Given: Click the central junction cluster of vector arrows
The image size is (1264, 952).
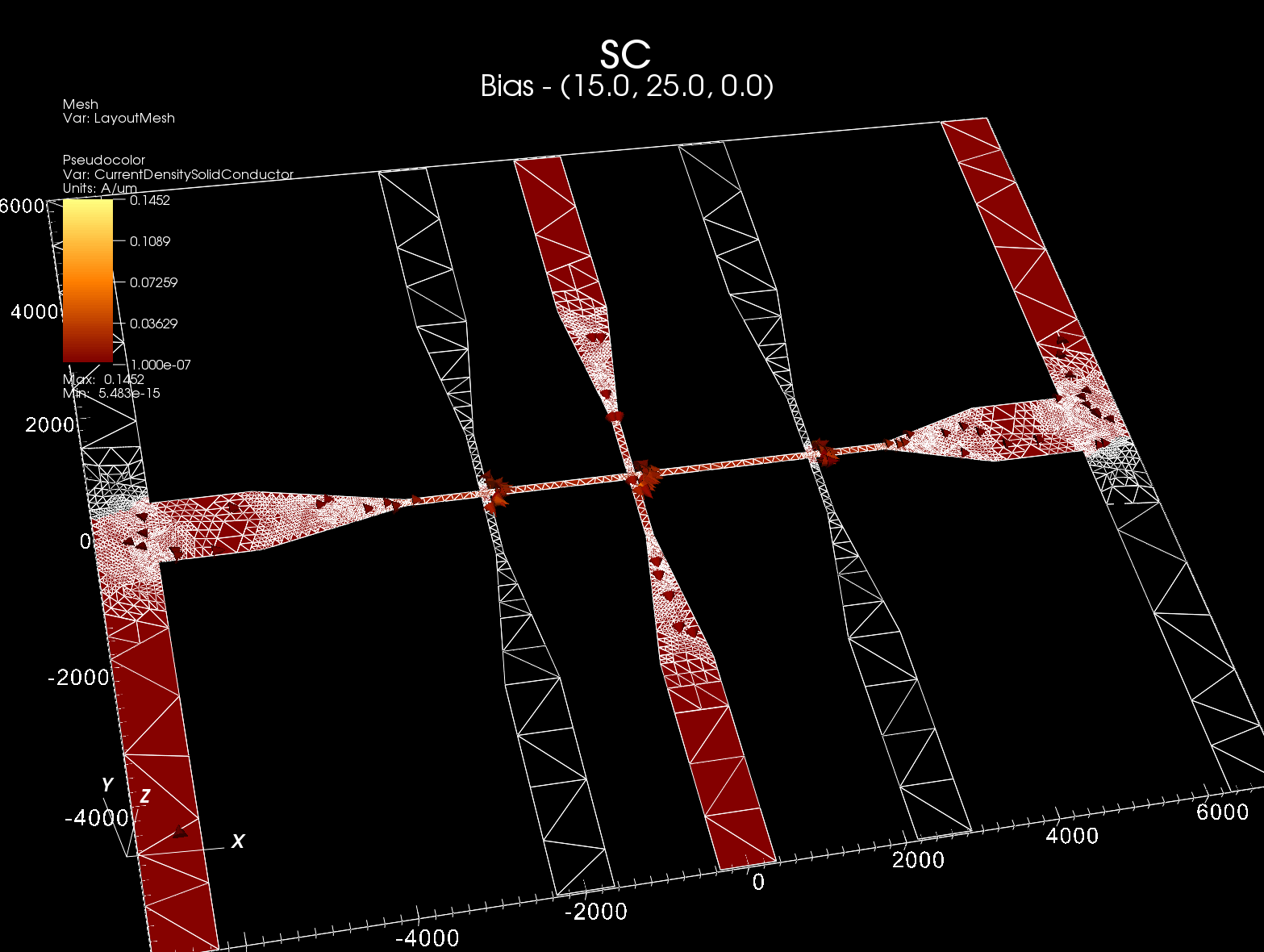Looking at the screenshot, I should click(x=645, y=478).
